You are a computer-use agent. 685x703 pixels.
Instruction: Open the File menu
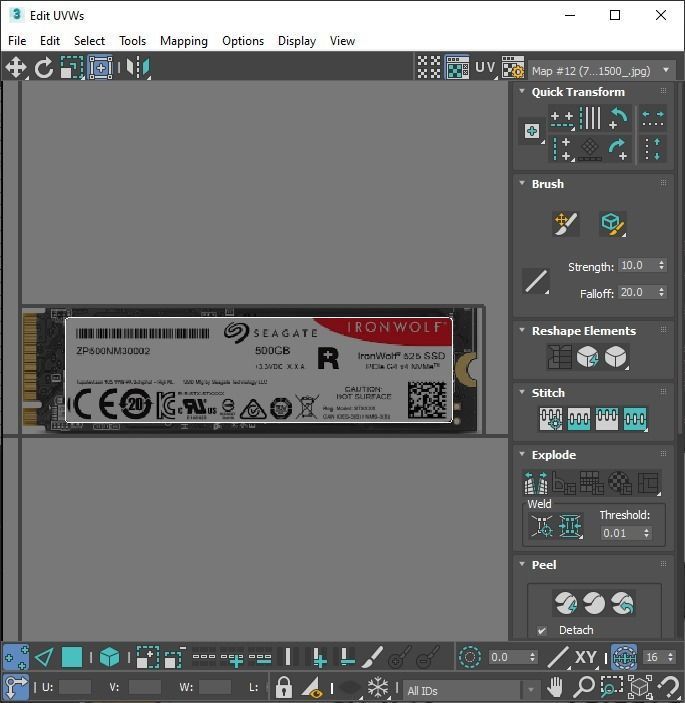click(x=17, y=41)
